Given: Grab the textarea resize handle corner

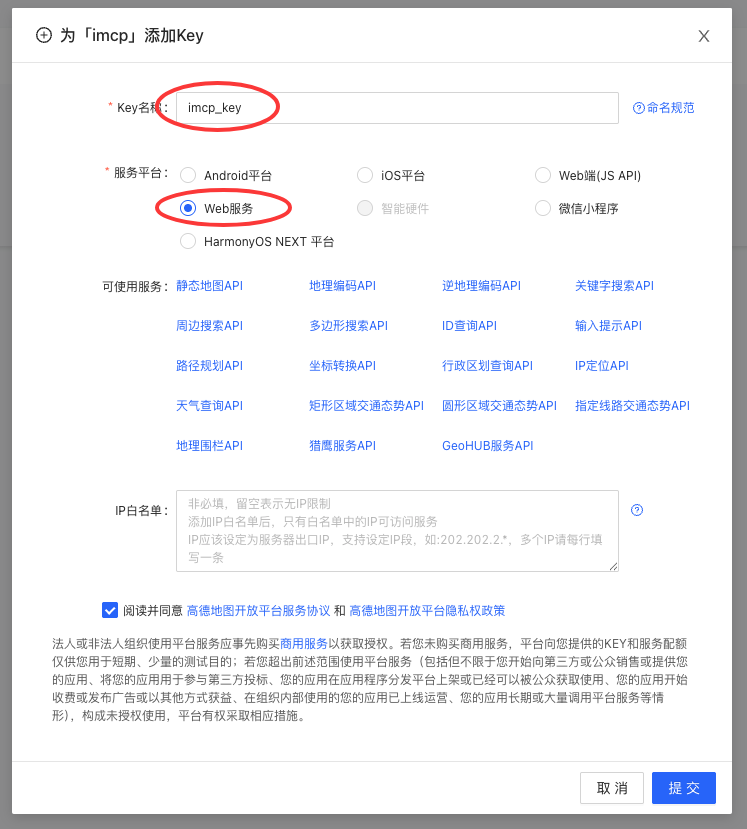Looking at the screenshot, I should coord(613,566).
